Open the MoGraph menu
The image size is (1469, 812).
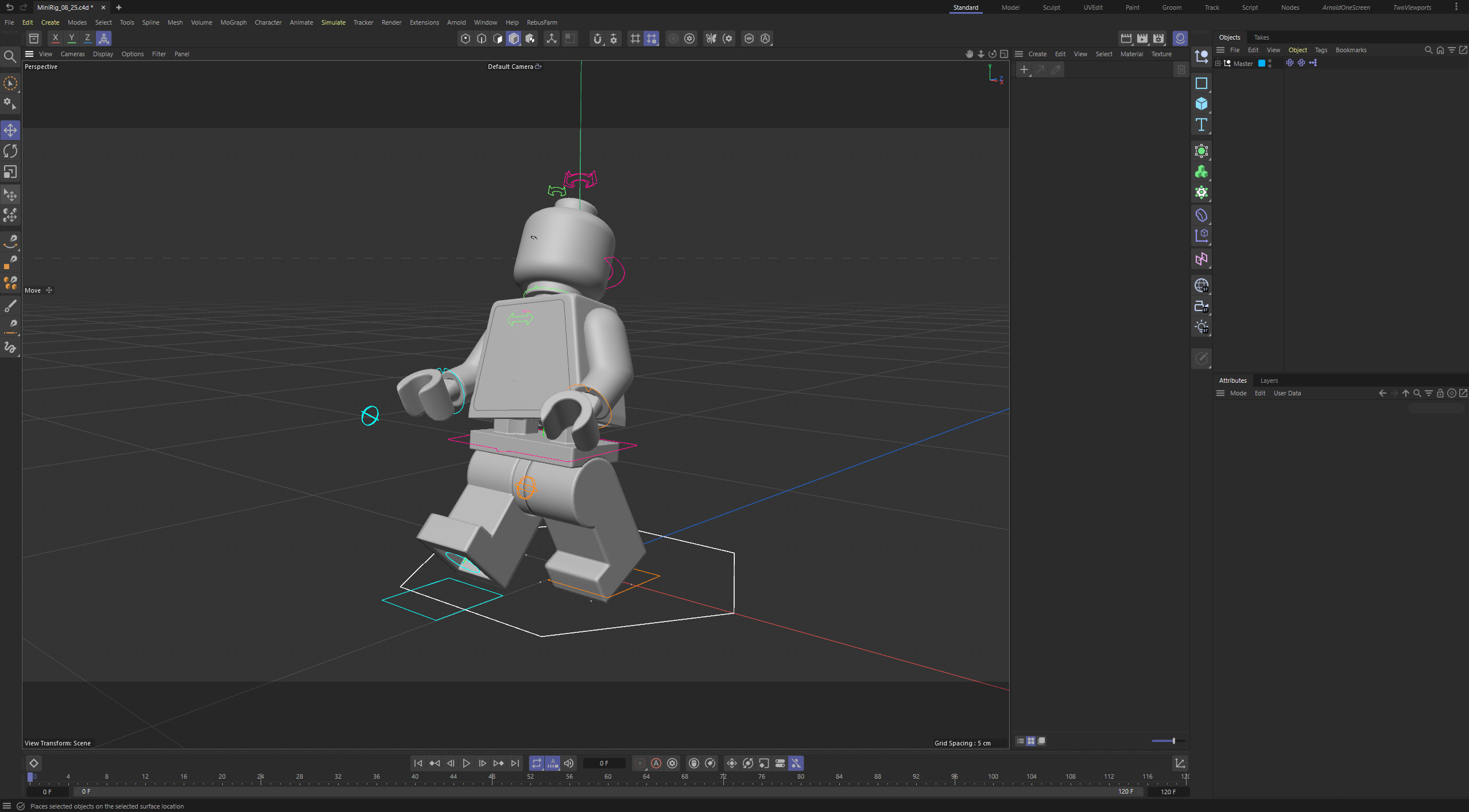click(x=234, y=22)
